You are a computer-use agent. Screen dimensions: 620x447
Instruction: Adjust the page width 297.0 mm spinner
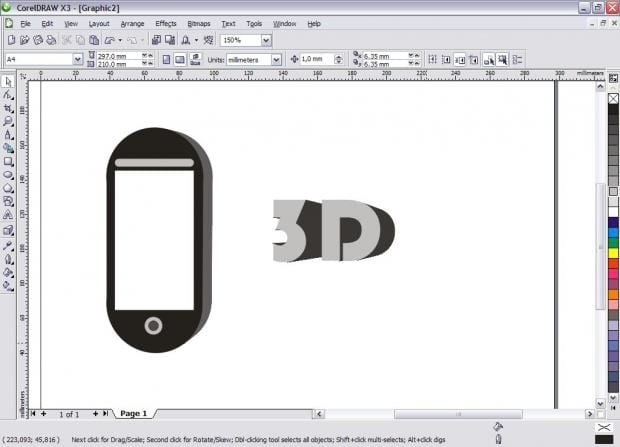coord(147,56)
